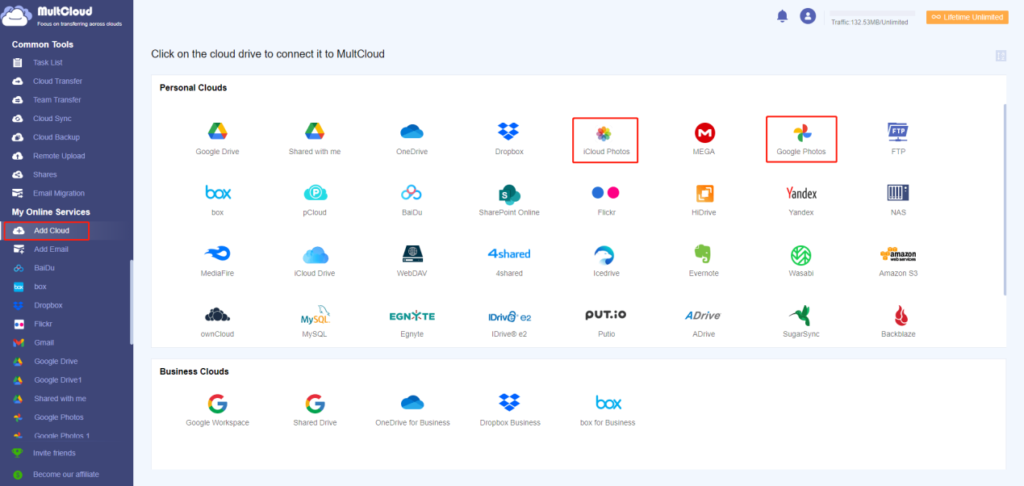Click the cloud list vertical scrollbar

(x=1005, y=200)
